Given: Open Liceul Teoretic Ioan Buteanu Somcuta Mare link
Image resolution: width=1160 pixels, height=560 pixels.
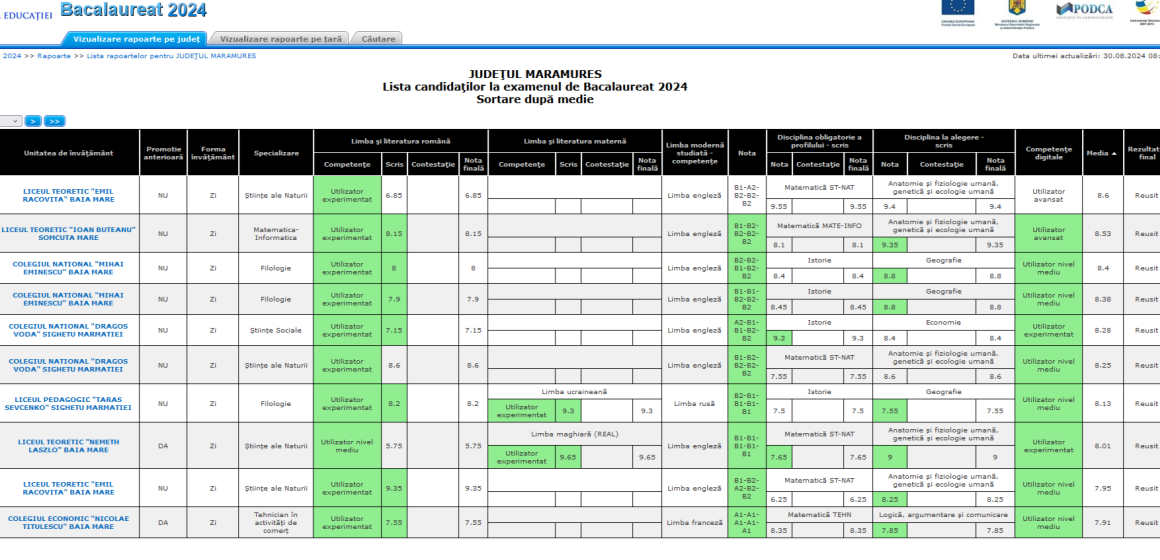Looking at the screenshot, I should 68,234.
